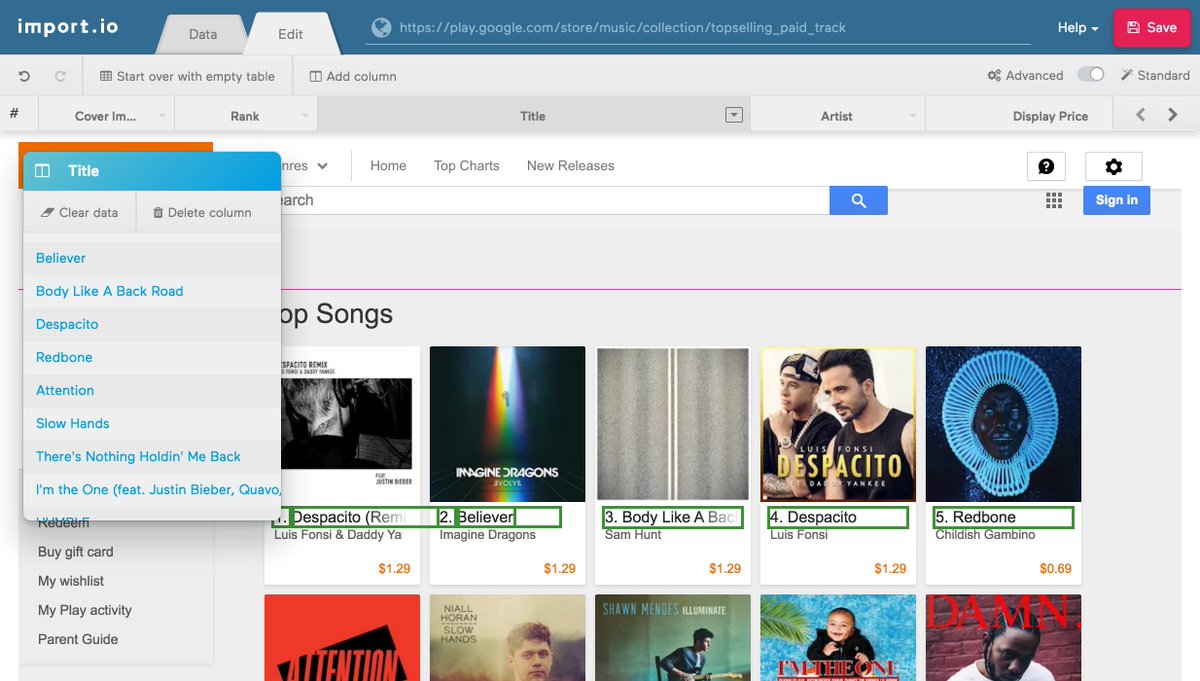Click the Sam Hunt artist name
1200x681 pixels.
click(634, 535)
